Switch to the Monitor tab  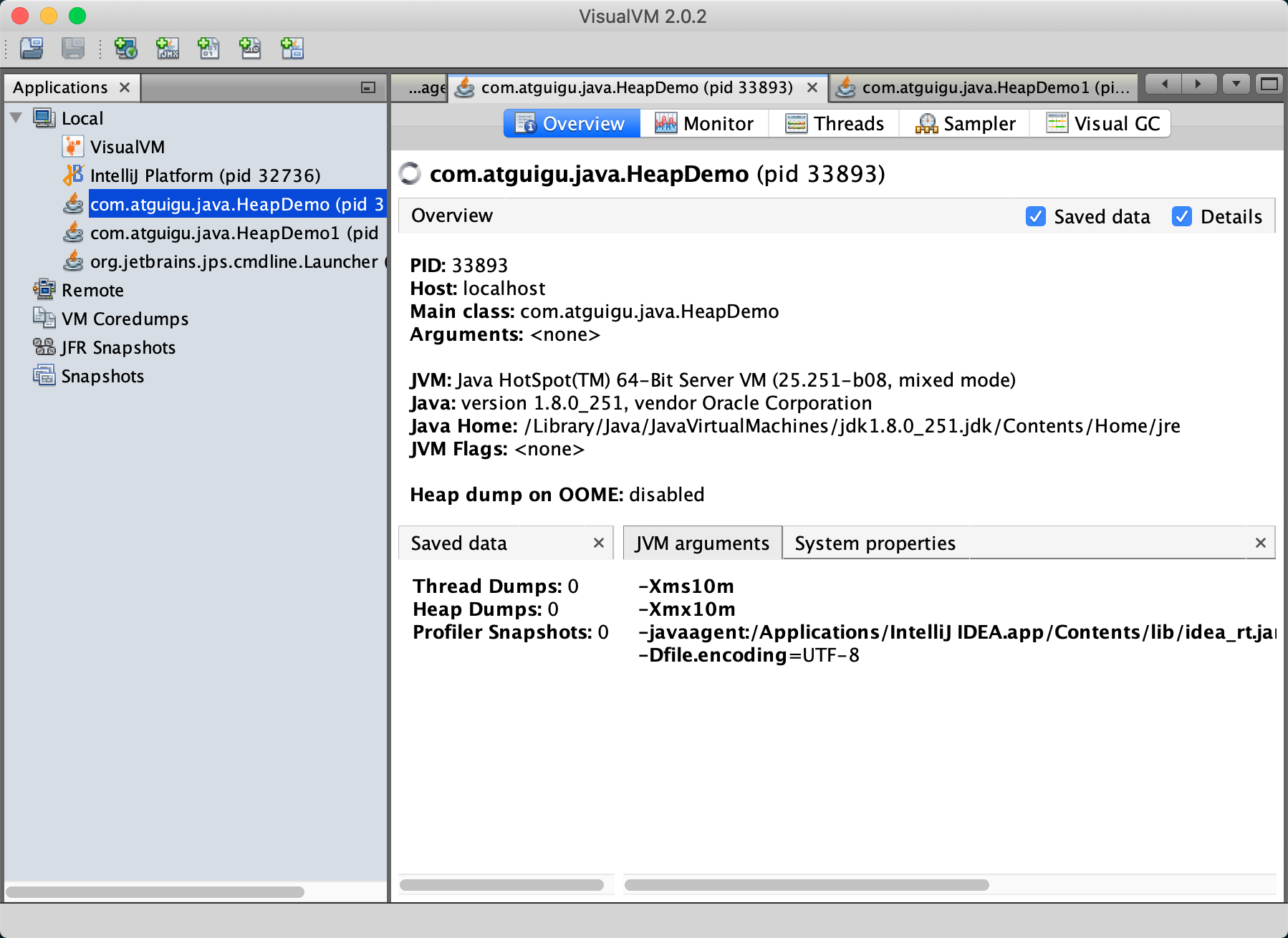[x=704, y=124]
